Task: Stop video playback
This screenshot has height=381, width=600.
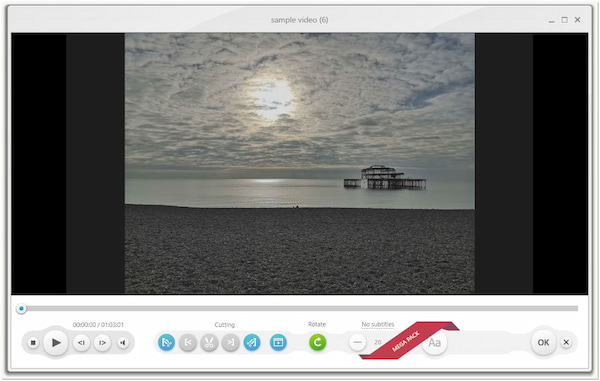Action: click(x=33, y=342)
